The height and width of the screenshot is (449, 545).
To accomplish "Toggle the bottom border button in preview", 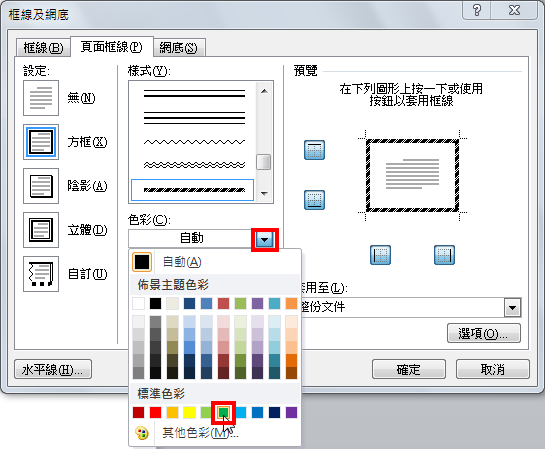I will coord(314,200).
